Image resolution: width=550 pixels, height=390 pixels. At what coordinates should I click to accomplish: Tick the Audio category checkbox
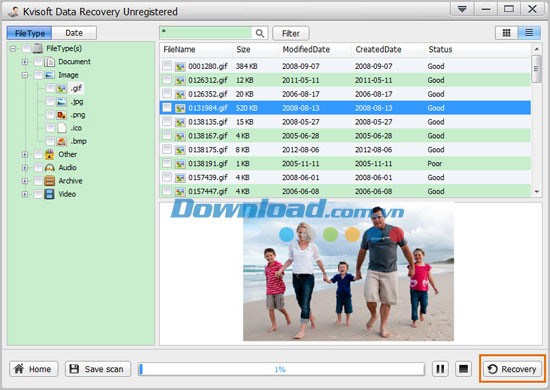pos(38,167)
